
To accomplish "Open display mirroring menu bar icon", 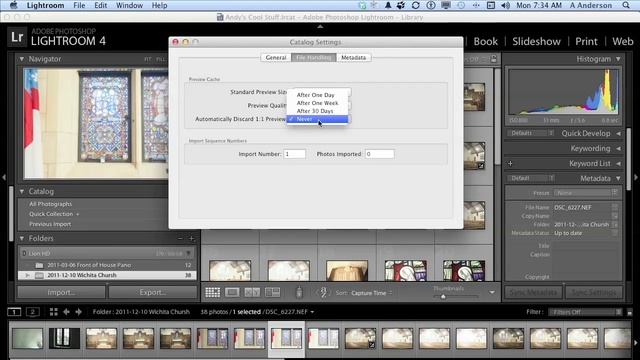I will pyautogui.click(x=446, y=5).
